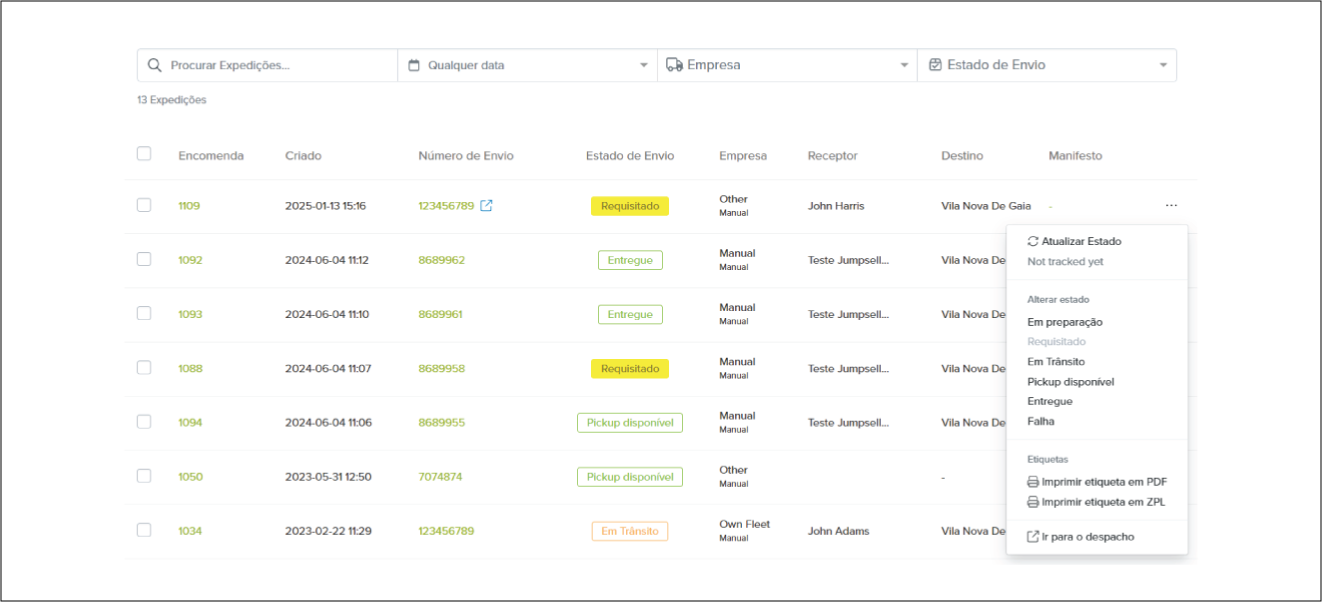Screen dimensions: 1322x602
Task: Select Entregue in the Alterar estado menu
Action: [x=1050, y=401]
